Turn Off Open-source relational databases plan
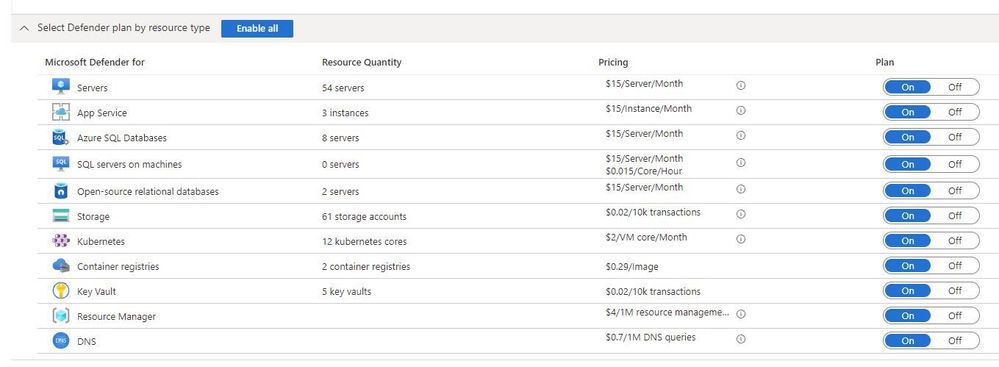Screen dimensions: 999x367 pyautogui.click(x=954, y=191)
